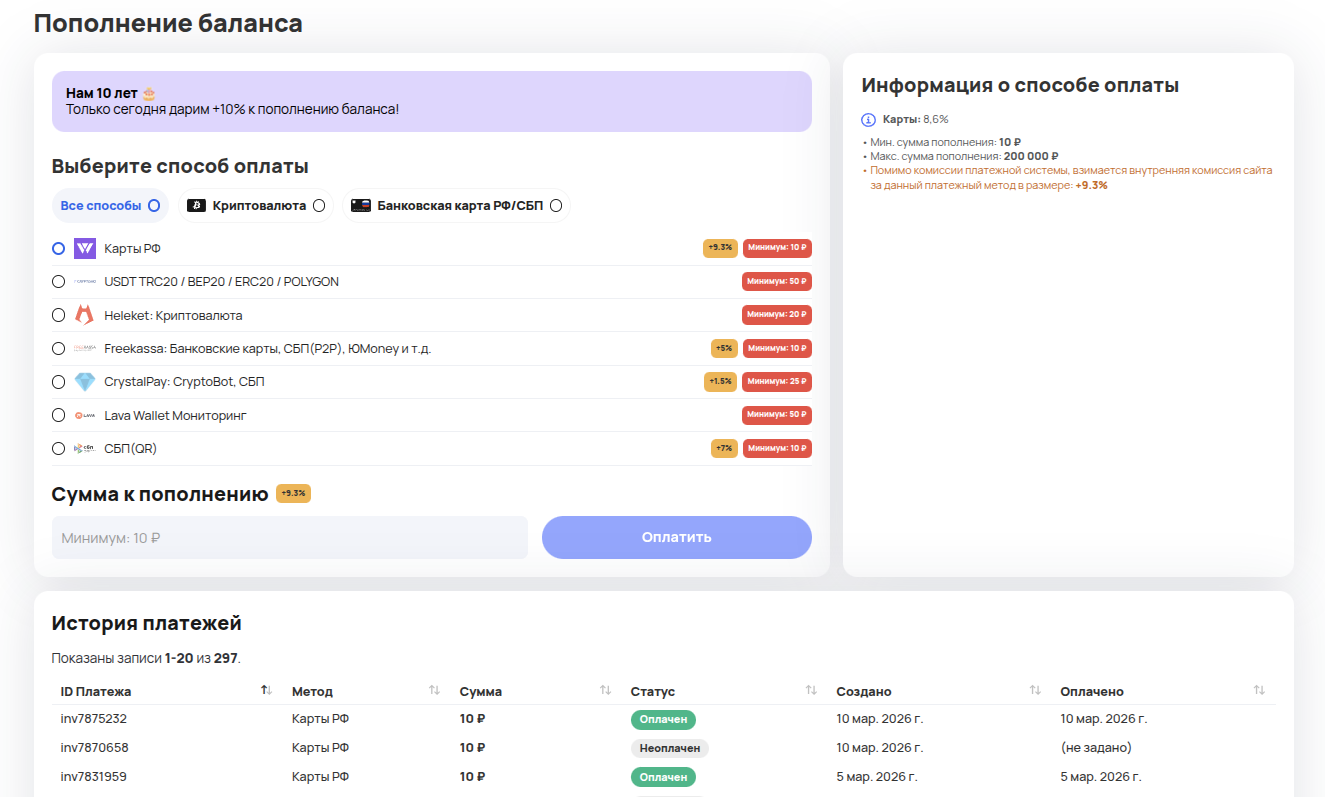Click the СБП(QR) logo icon
This screenshot has height=797, width=1325.
coord(85,449)
